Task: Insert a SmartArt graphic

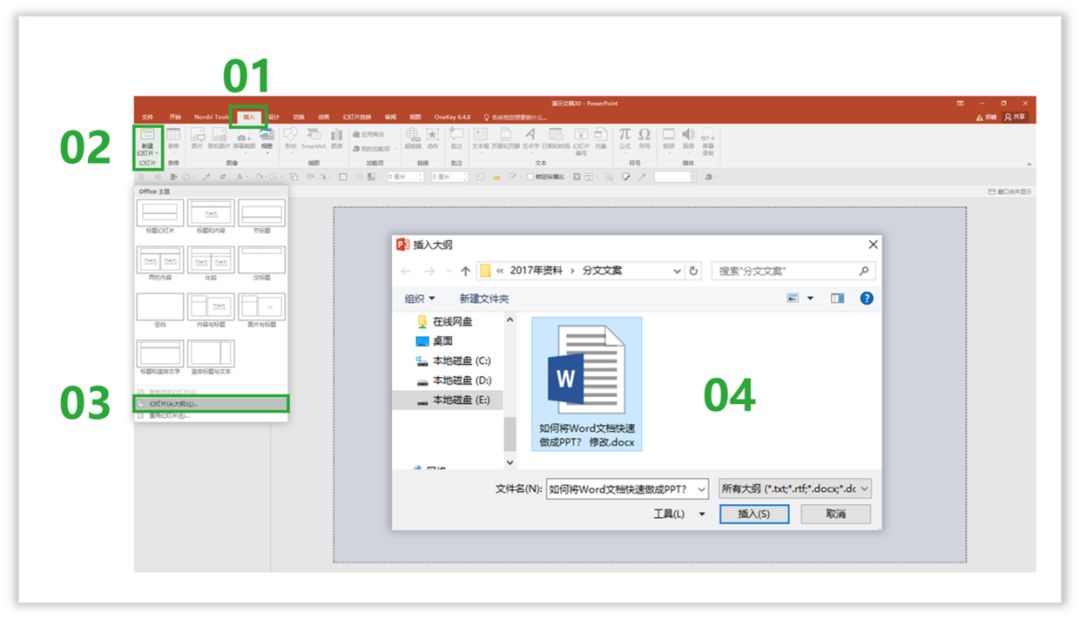Action: (x=313, y=138)
